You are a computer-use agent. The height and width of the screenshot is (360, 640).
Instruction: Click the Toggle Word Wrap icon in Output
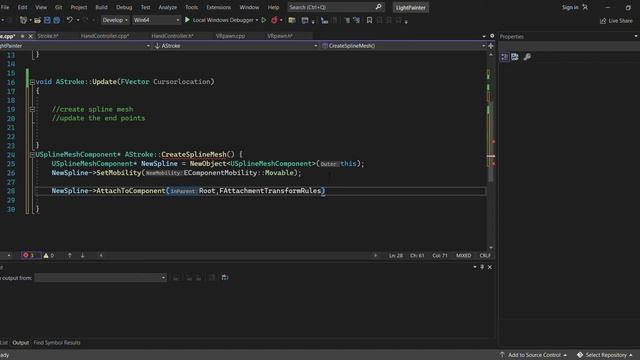click(225, 277)
